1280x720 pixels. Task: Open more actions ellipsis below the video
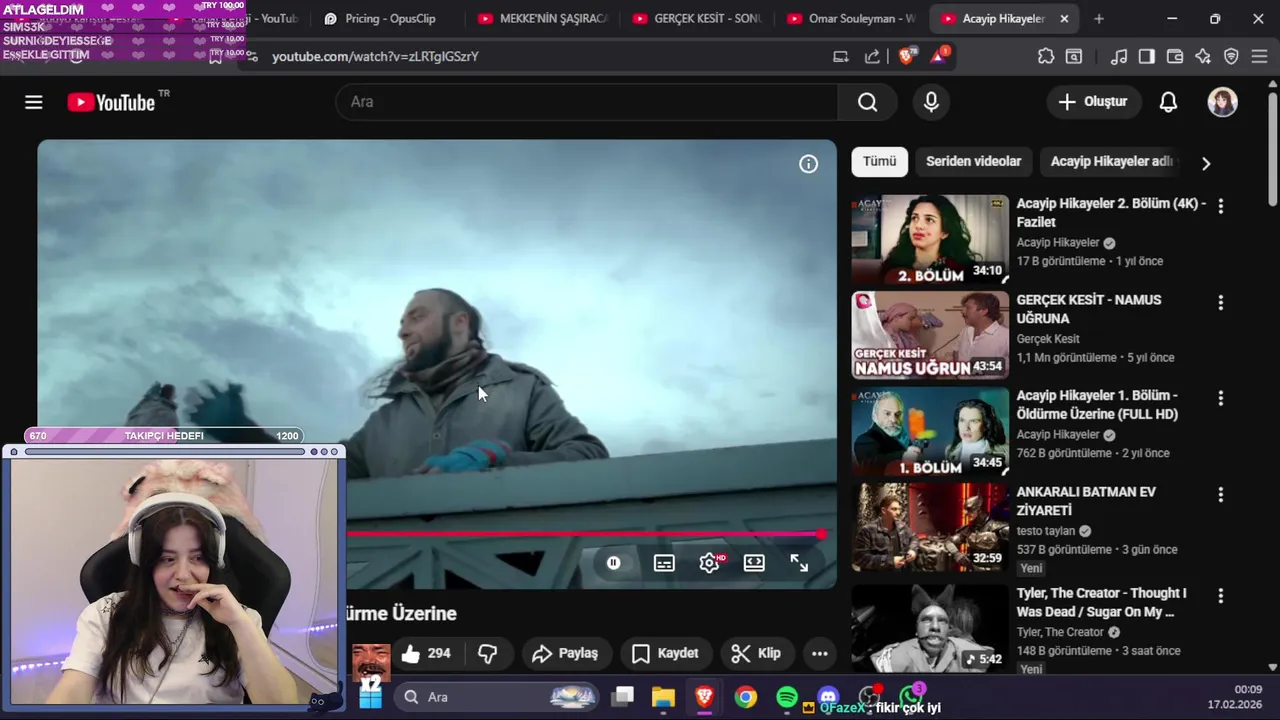(819, 653)
